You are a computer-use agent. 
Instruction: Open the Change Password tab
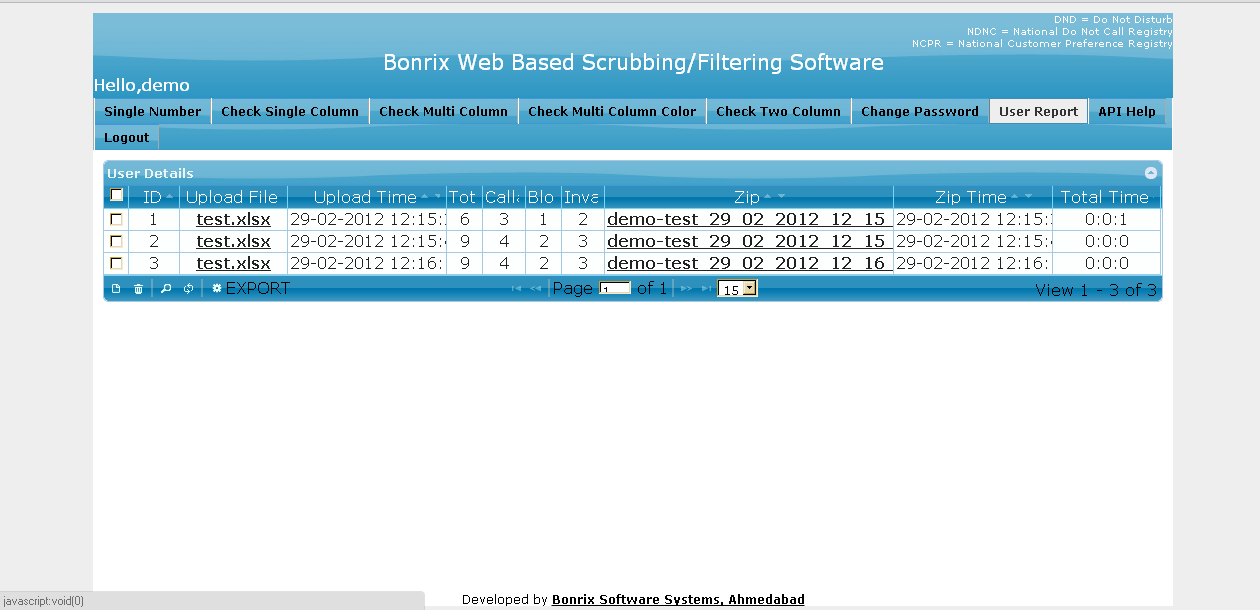pos(920,111)
